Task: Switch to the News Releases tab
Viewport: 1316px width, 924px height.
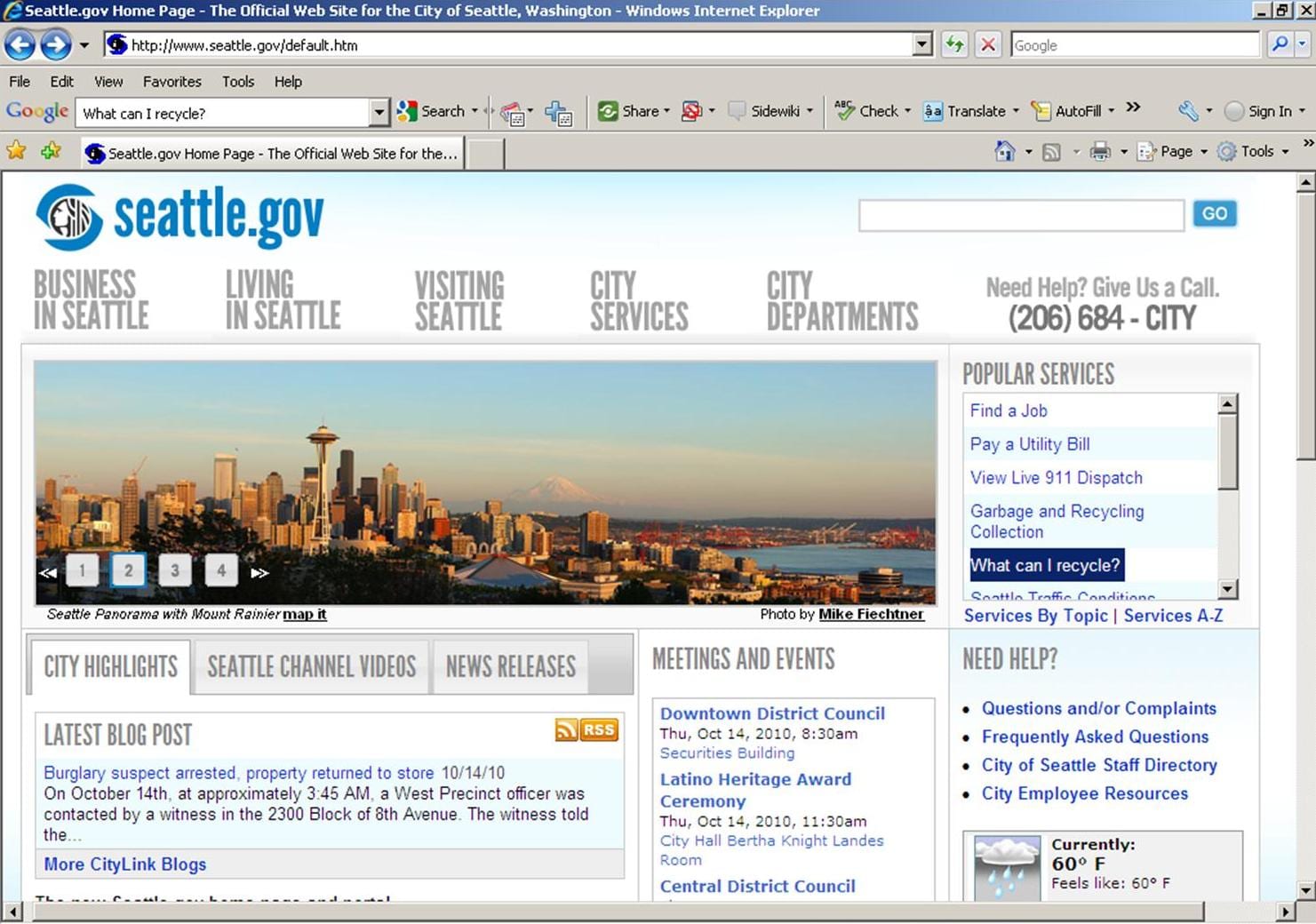Action: point(510,666)
